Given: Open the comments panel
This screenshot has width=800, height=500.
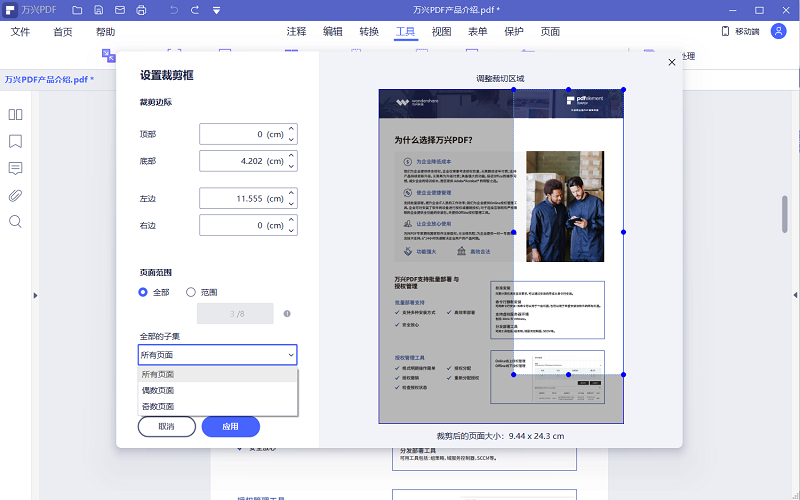Looking at the screenshot, I should click(x=15, y=168).
